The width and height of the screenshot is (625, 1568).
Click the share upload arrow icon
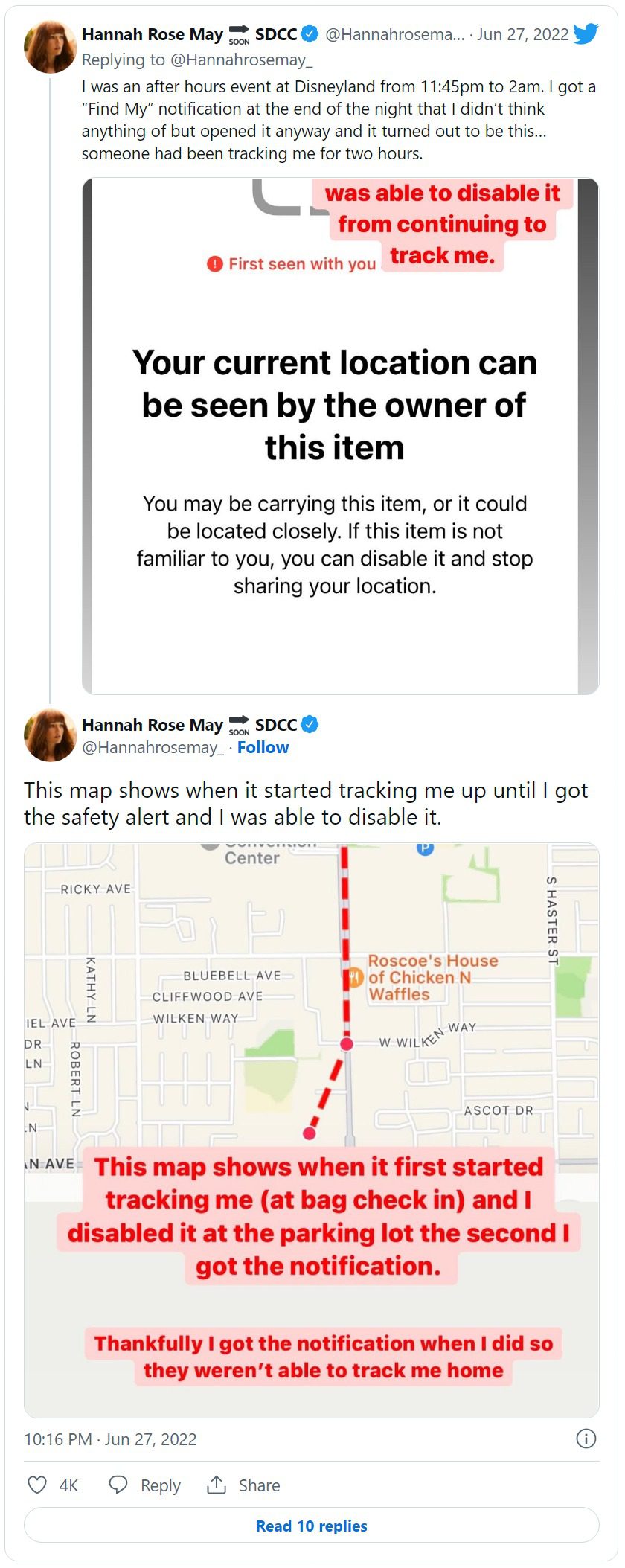tap(217, 1484)
